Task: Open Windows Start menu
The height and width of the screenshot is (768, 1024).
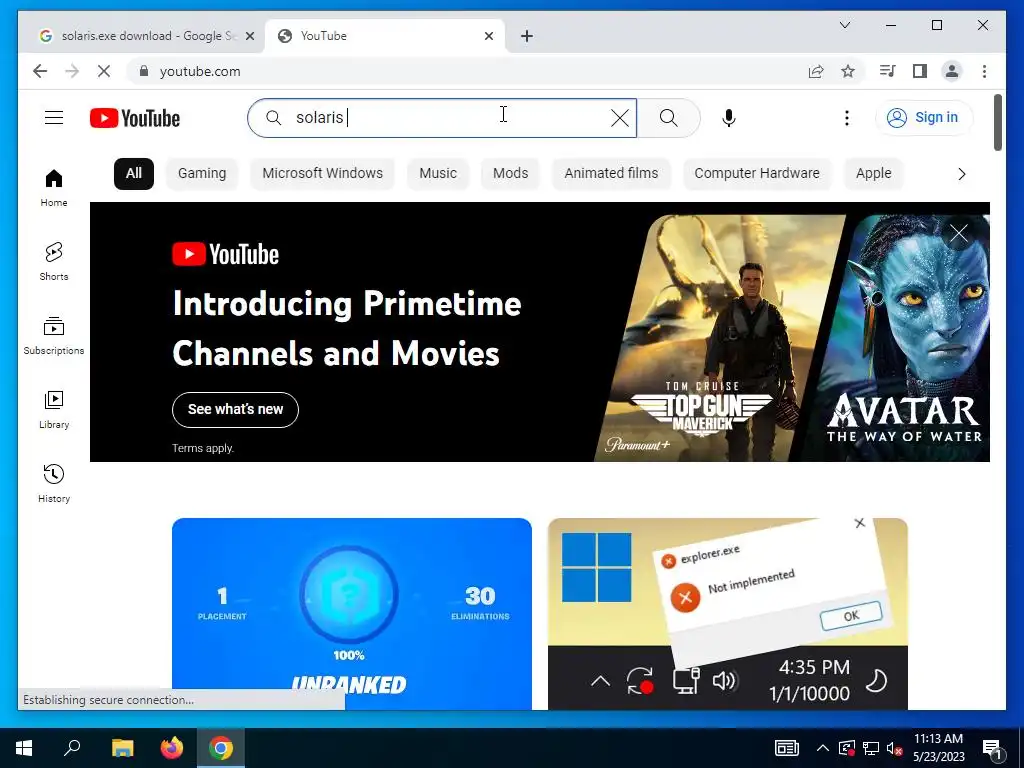Action: click(24, 748)
